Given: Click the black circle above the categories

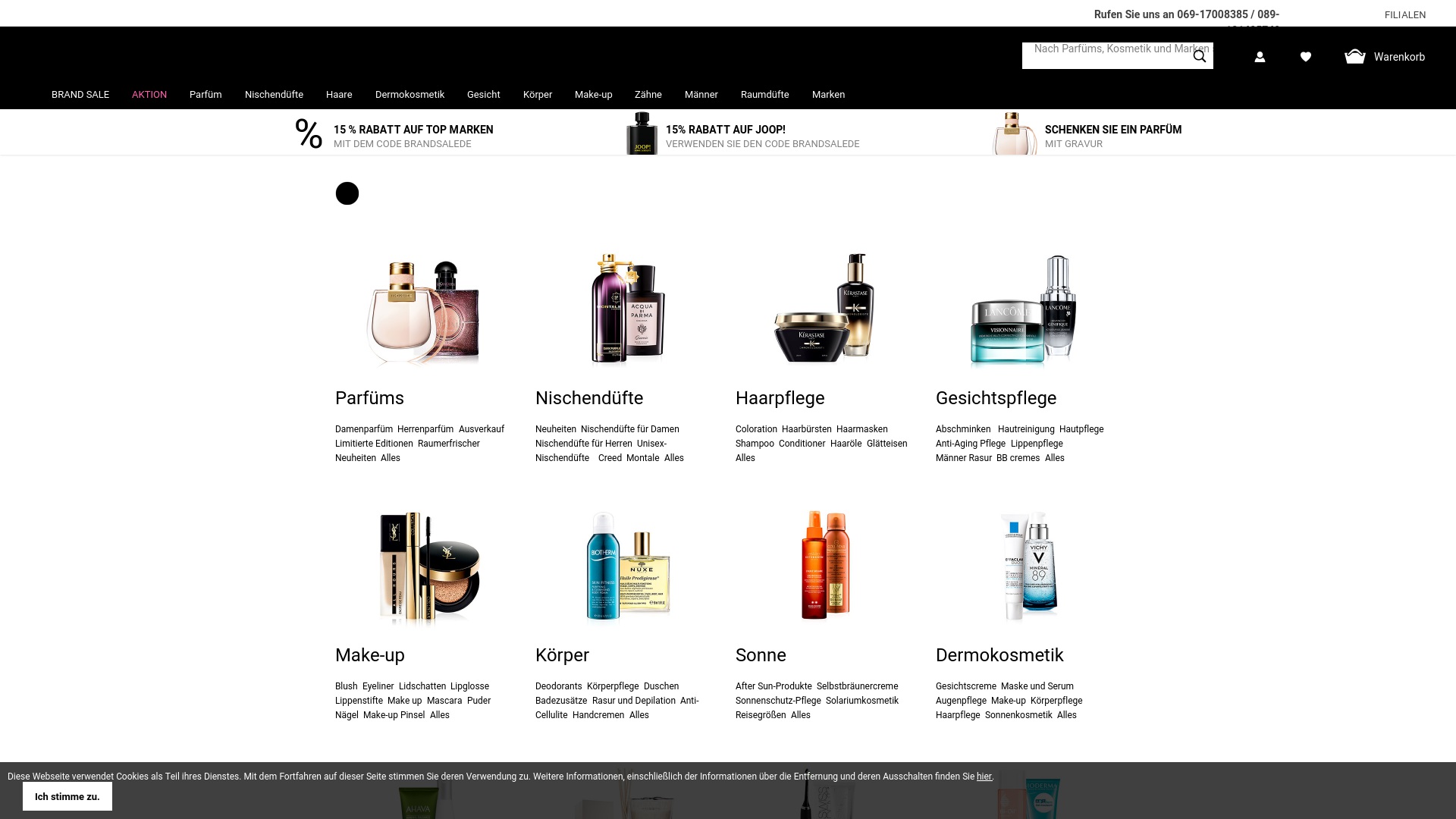Looking at the screenshot, I should [x=347, y=193].
